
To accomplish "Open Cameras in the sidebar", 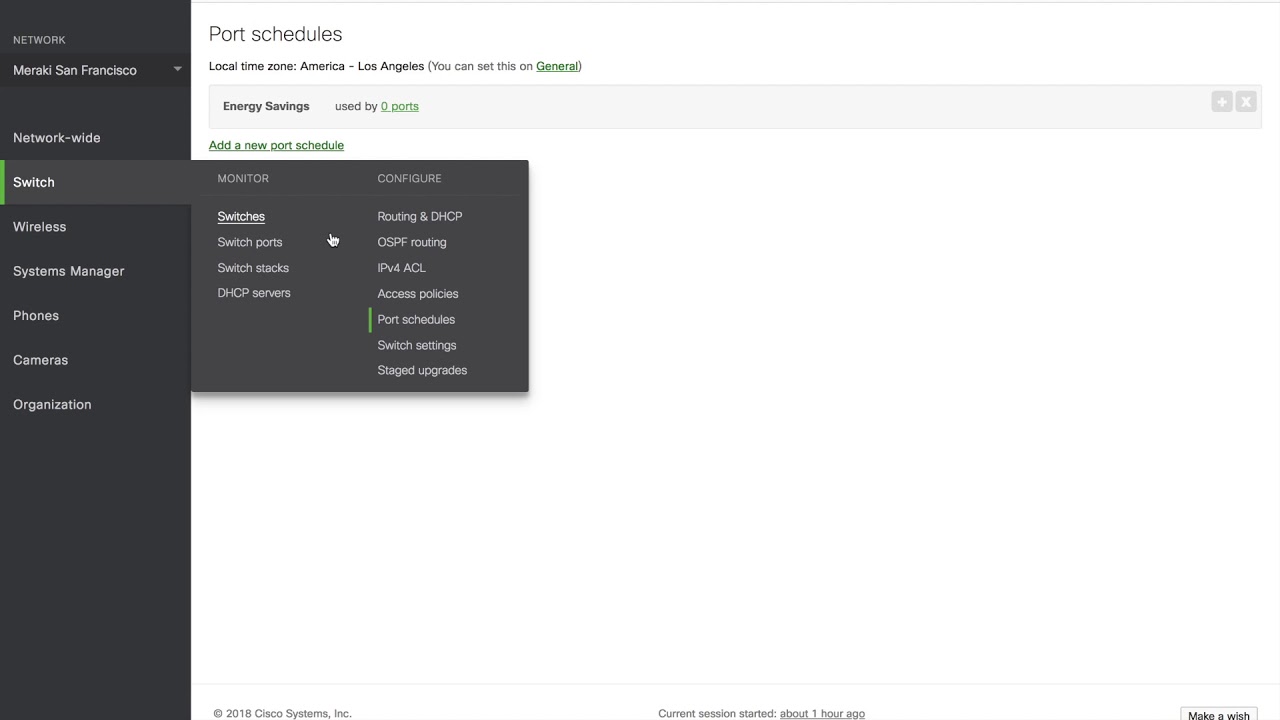I will [41, 360].
